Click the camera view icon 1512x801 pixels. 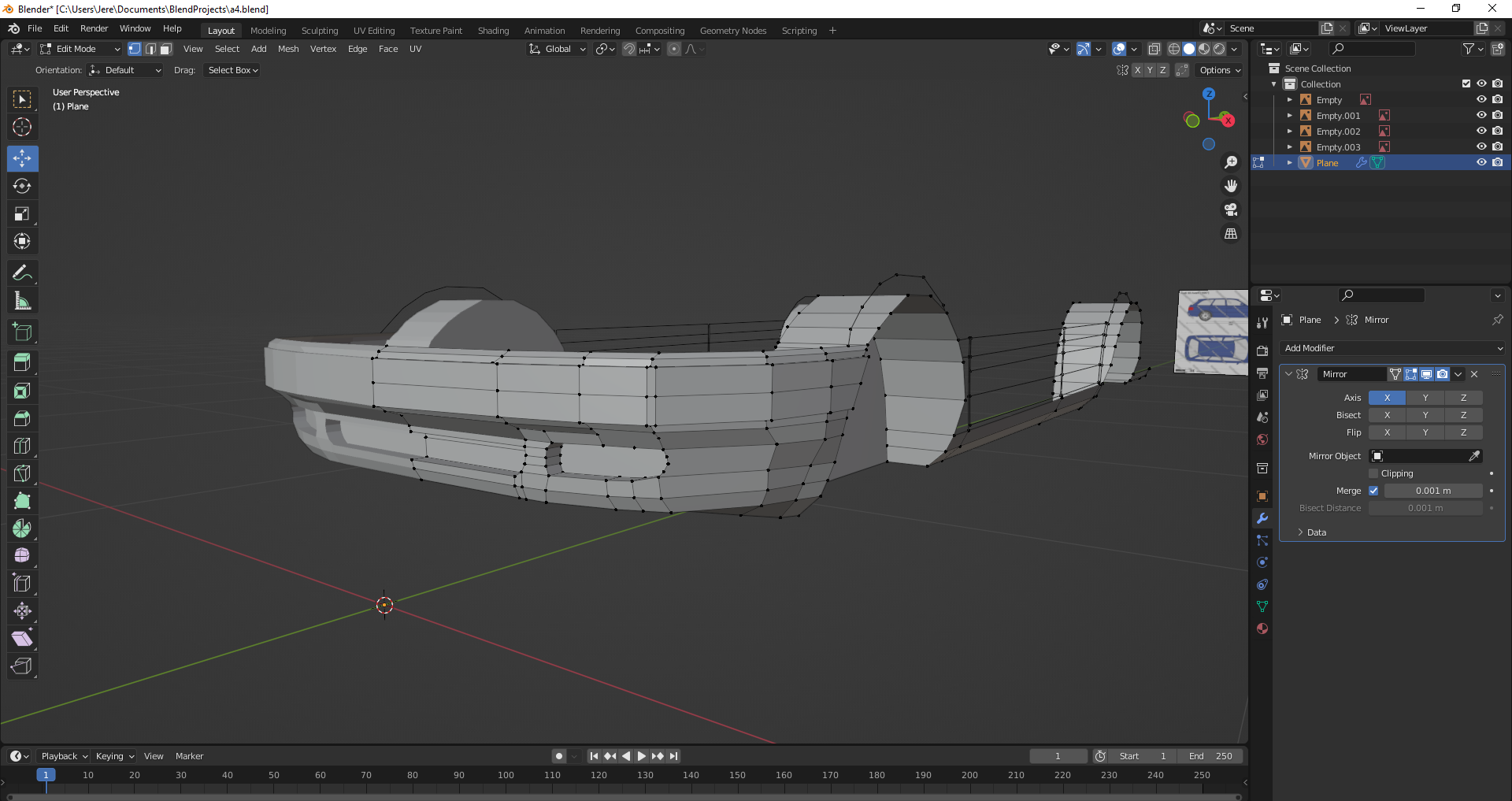coord(1231,210)
